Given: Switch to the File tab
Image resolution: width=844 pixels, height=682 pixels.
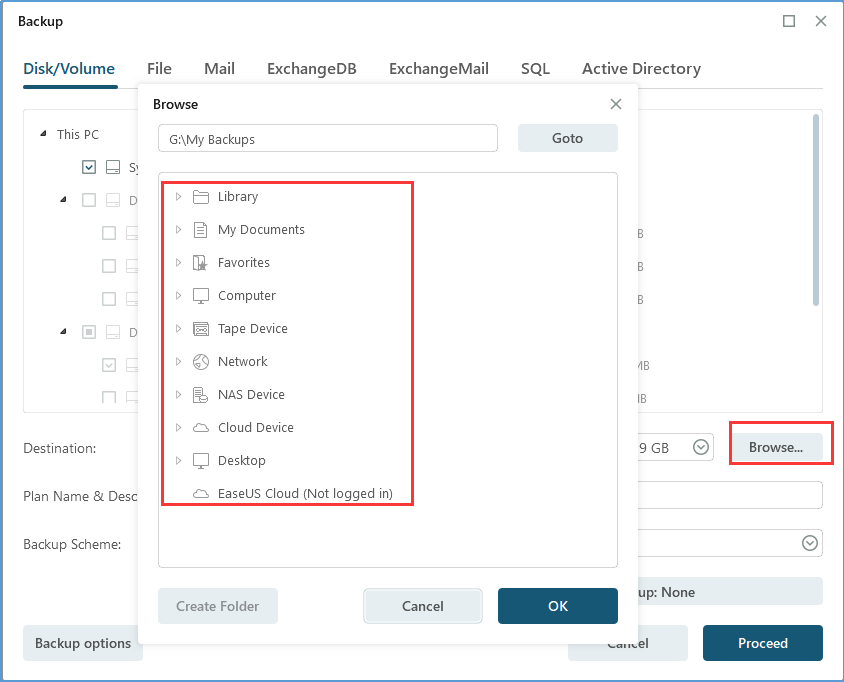Looking at the screenshot, I should tap(159, 69).
